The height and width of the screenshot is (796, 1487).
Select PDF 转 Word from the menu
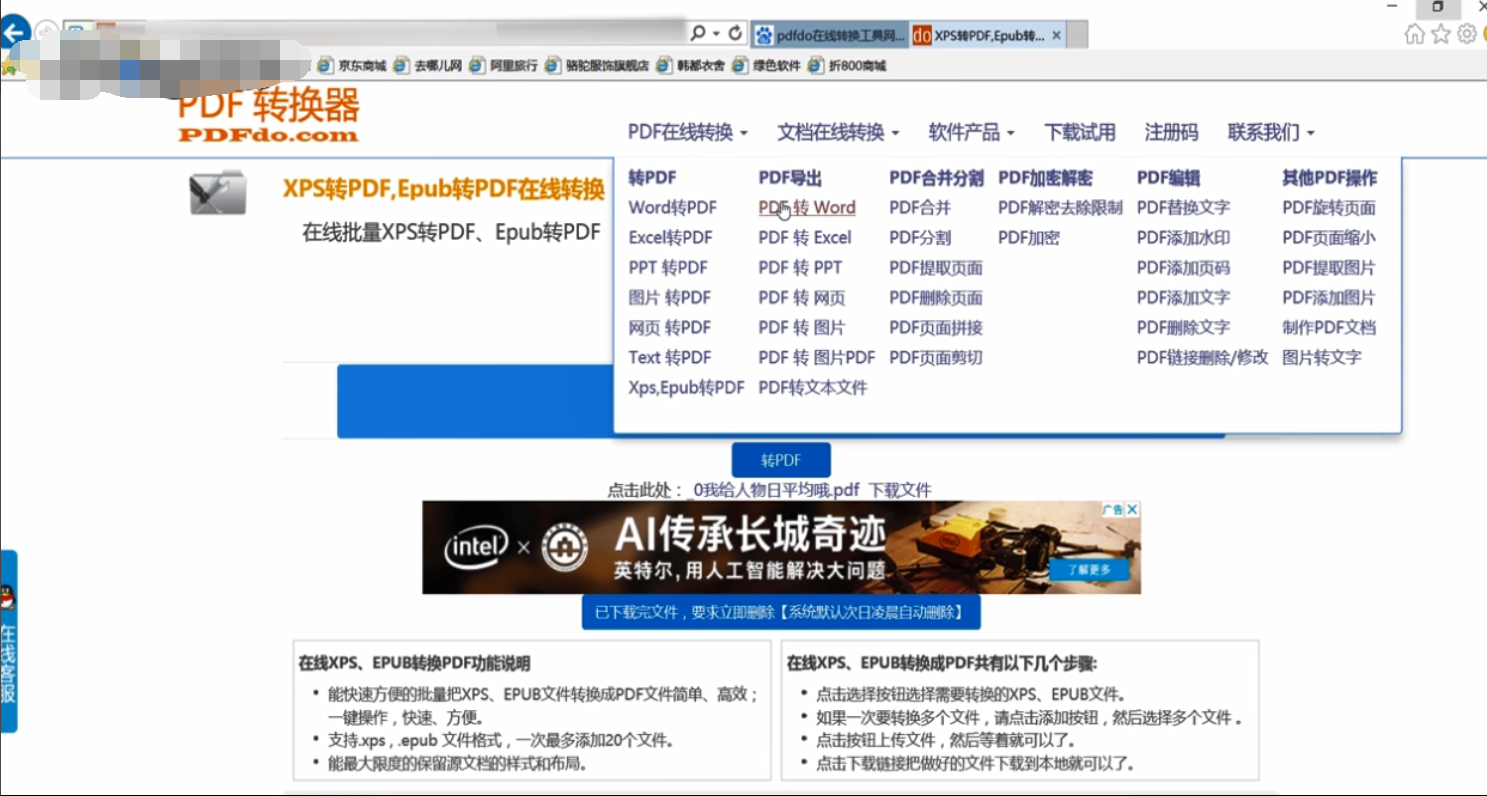coord(806,208)
